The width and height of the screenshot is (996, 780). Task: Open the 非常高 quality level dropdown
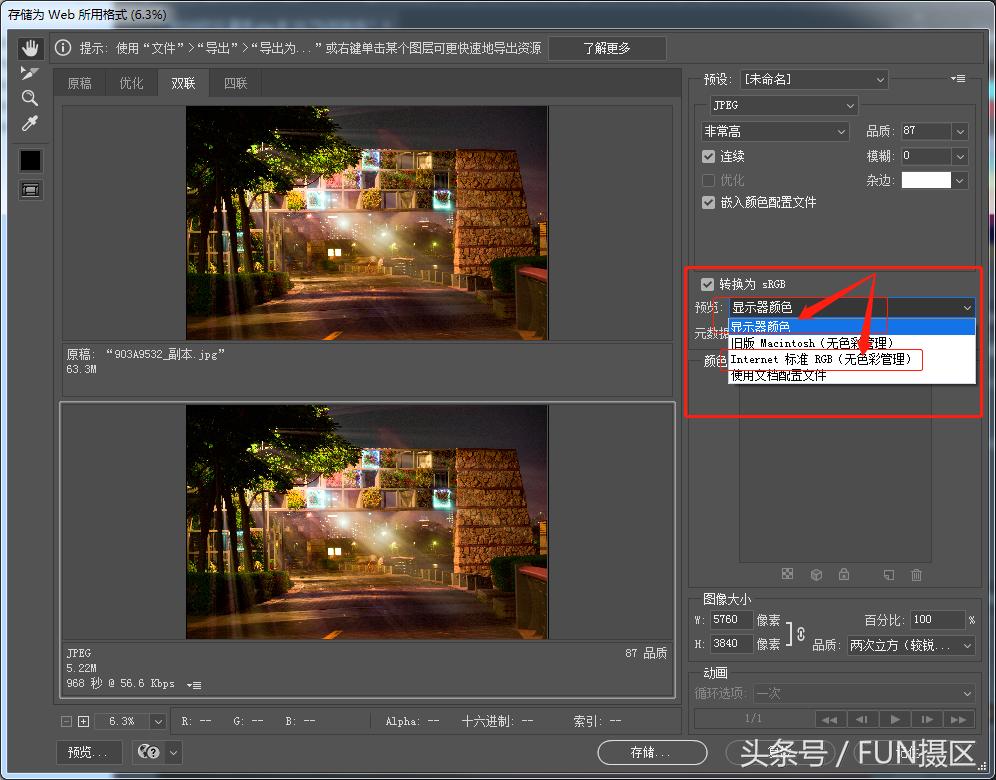[x=775, y=131]
